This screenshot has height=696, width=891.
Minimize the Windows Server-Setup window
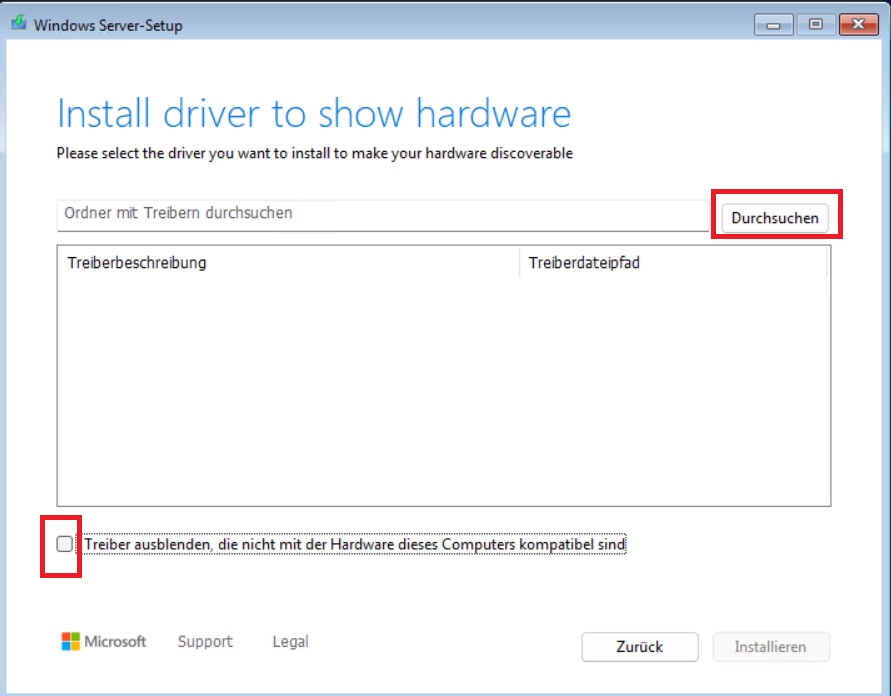tap(775, 24)
